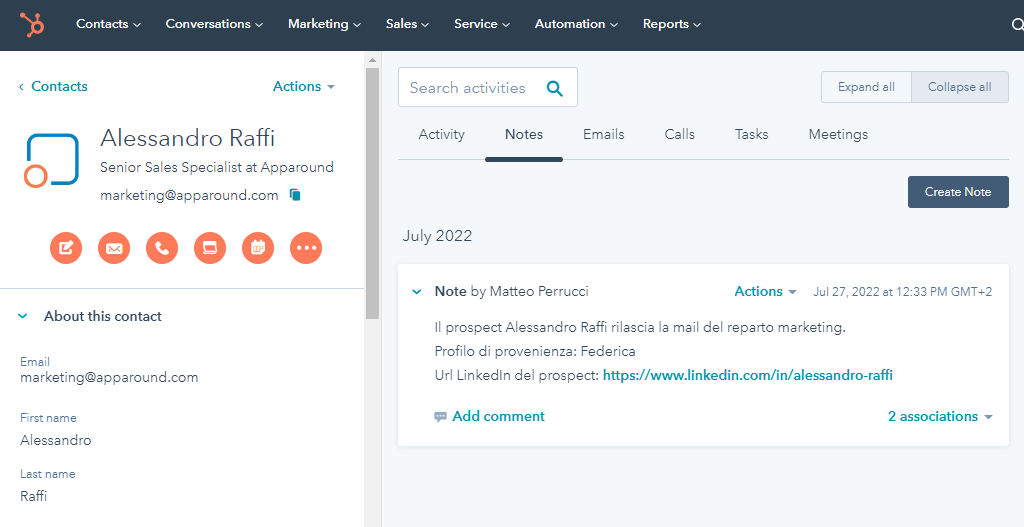Click the orange email envelope icon

coord(114,248)
